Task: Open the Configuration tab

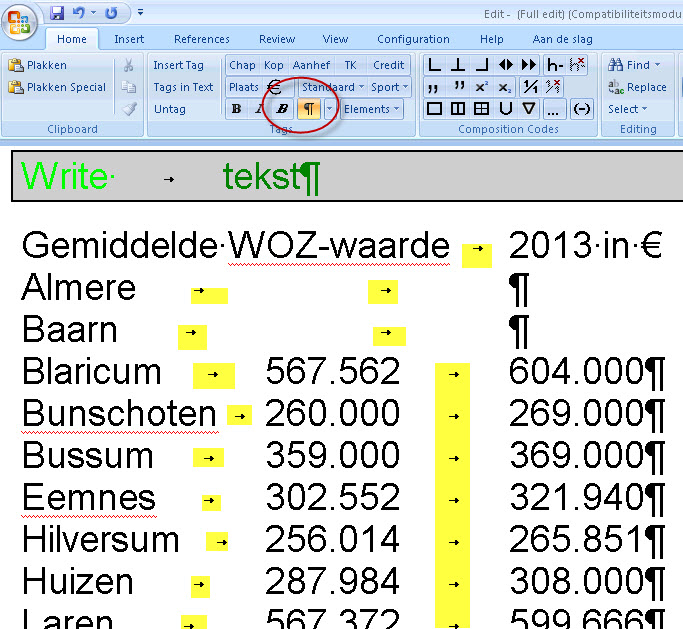Action: [413, 39]
